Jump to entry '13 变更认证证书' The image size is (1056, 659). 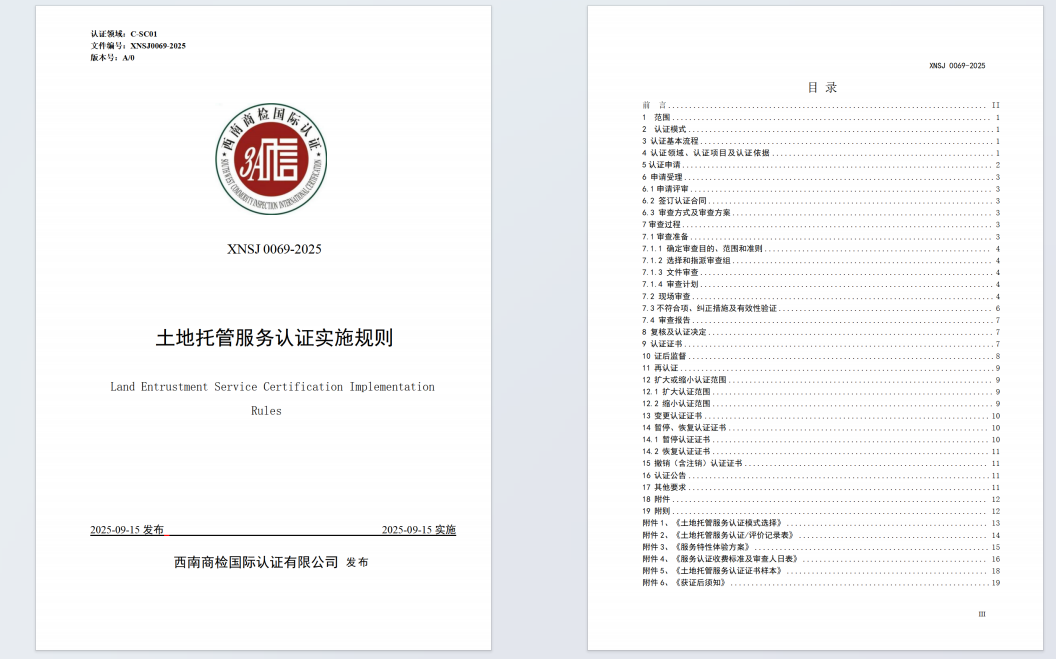tap(821, 416)
